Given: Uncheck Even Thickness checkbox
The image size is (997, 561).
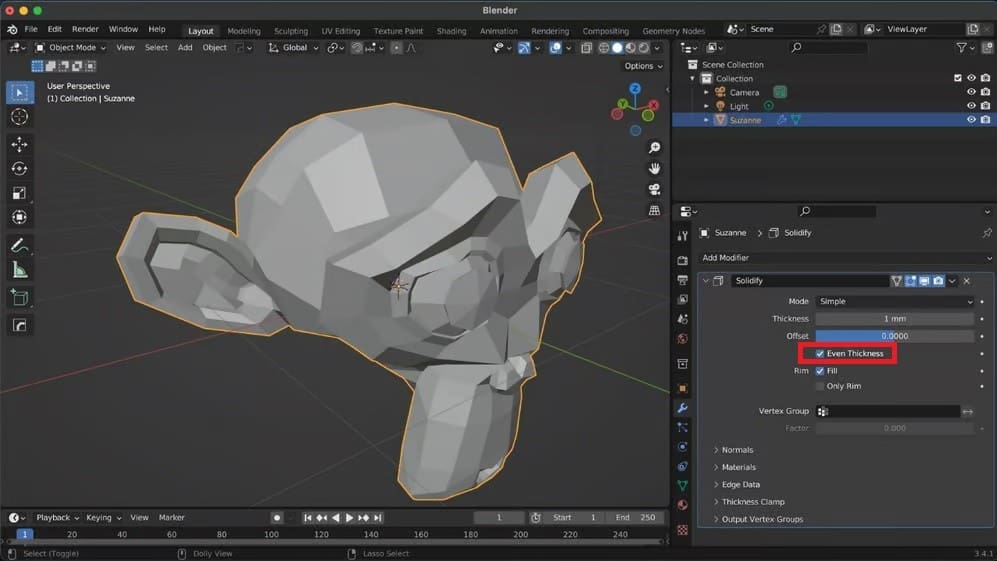Looking at the screenshot, I should tap(820, 354).
